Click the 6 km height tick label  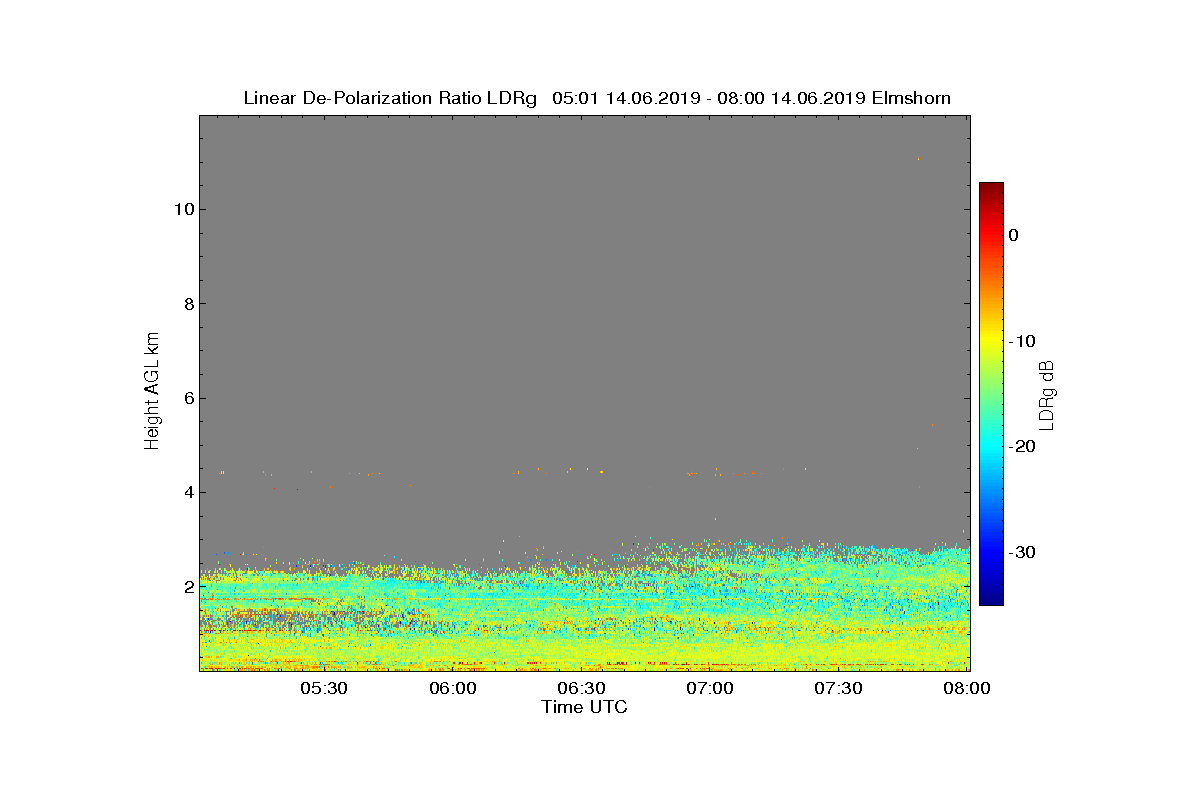tap(186, 398)
